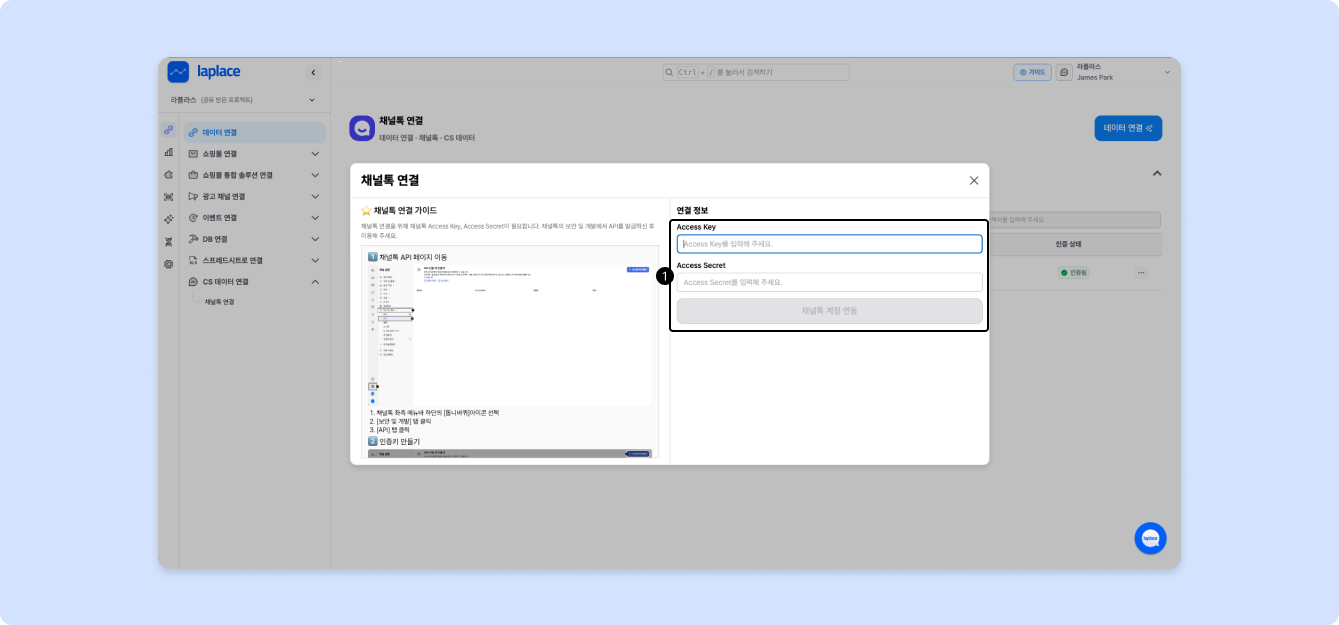Click the Access Key input field
This screenshot has height=625, width=1339.
(x=829, y=244)
